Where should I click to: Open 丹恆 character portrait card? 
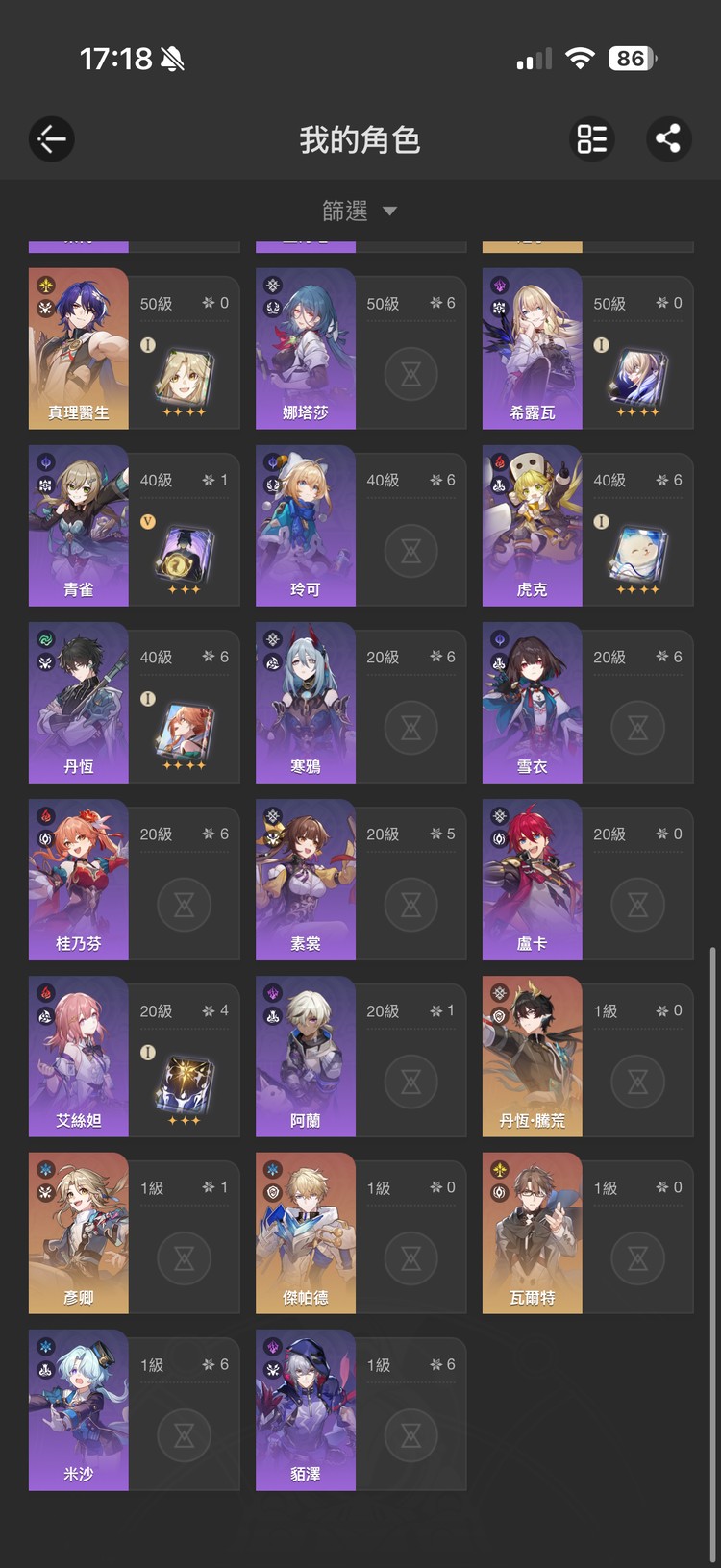click(79, 703)
